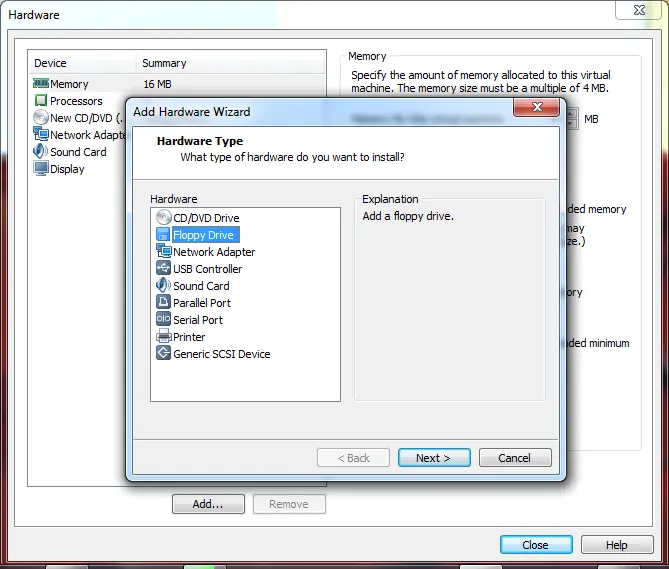Click the Sound Card speaker icon in wizard
Viewport: 669px width, 569px height.
coord(163,285)
